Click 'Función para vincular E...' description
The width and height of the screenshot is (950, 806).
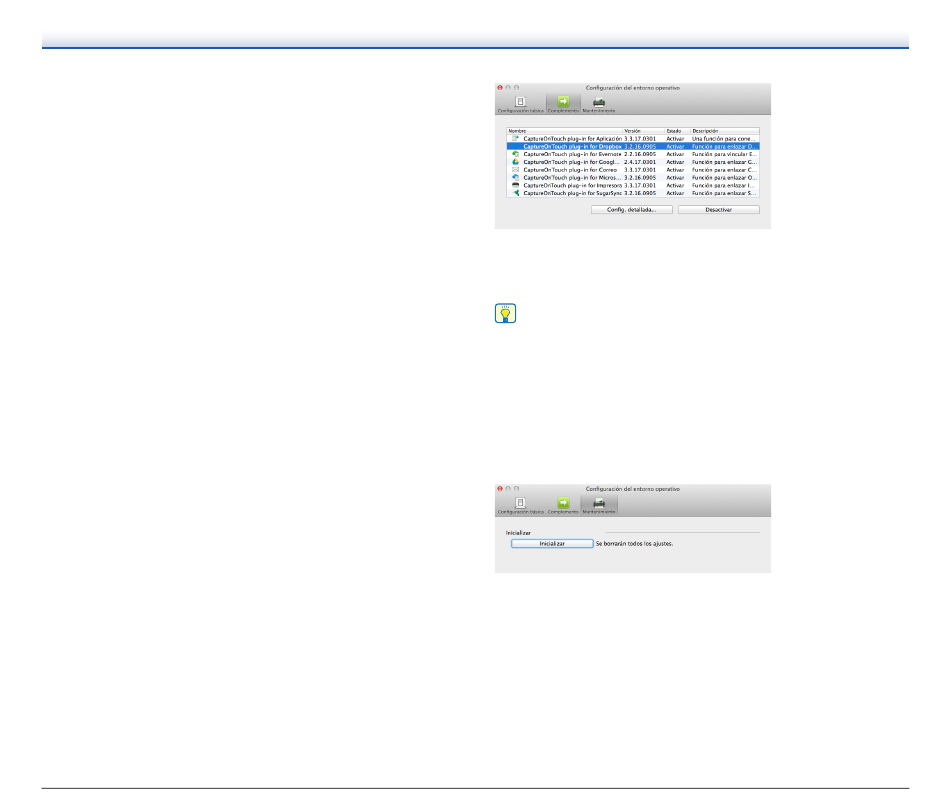pos(724,155)
